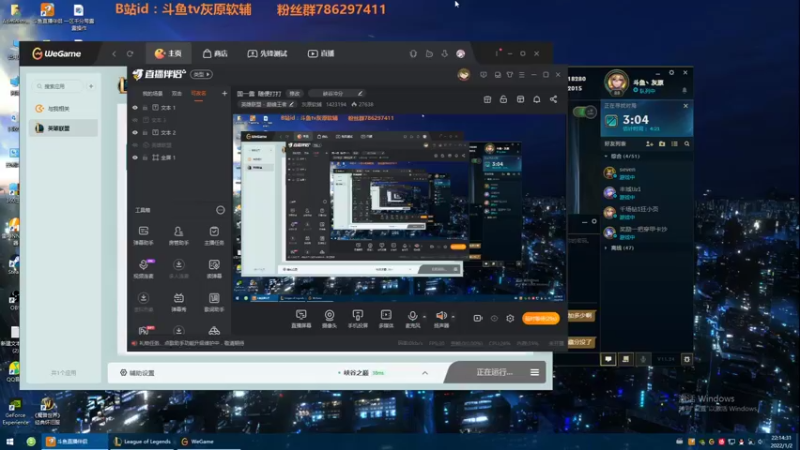Open the 峡谷之巅 server selector in WeGame
The image size is (800, 450).
(361, 373)
